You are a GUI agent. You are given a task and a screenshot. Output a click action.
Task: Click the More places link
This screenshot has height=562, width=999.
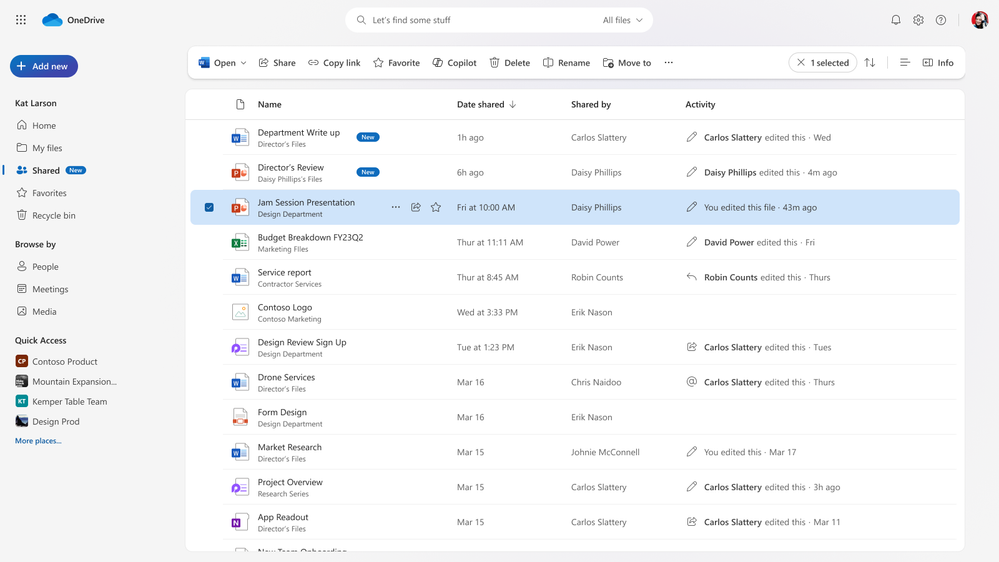pos(38,441)
